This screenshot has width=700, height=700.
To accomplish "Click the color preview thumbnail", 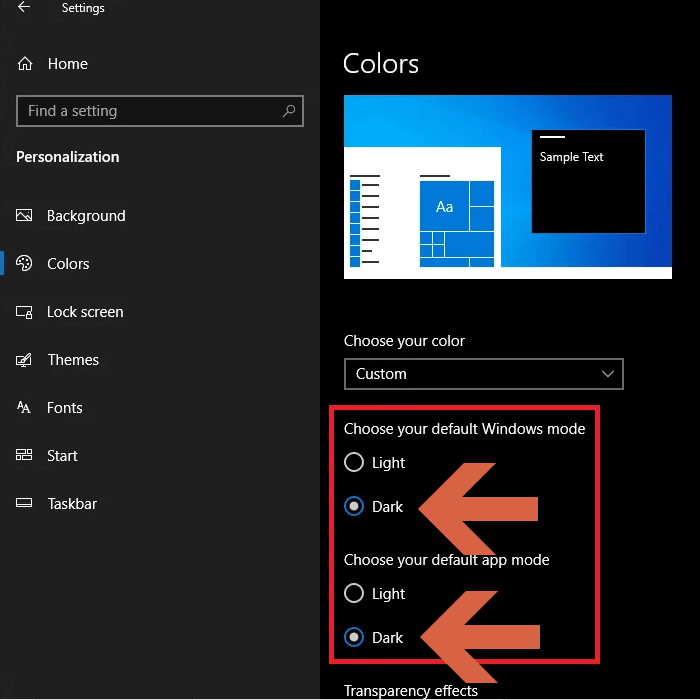I will coord(508,187).
